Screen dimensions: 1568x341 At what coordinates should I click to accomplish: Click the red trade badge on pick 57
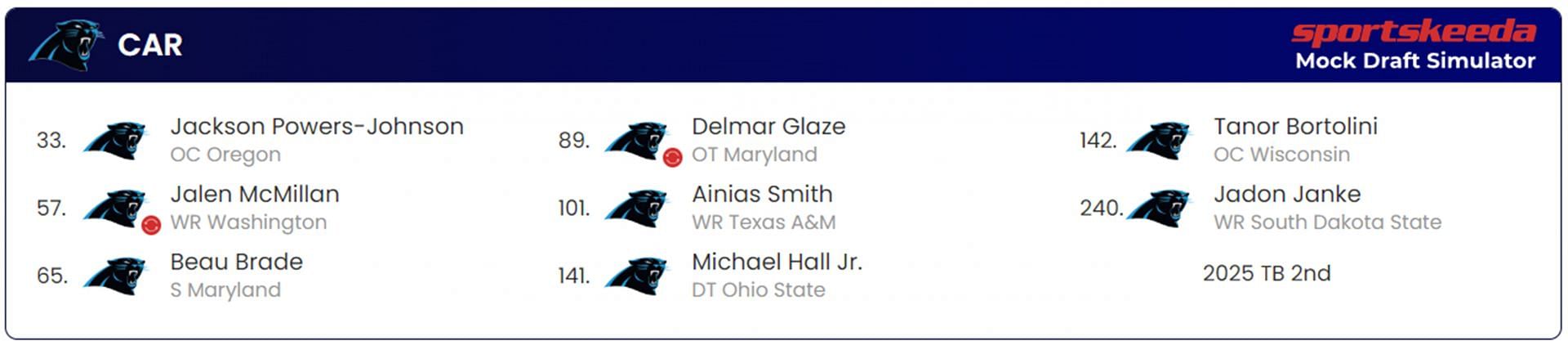(151, 225)
